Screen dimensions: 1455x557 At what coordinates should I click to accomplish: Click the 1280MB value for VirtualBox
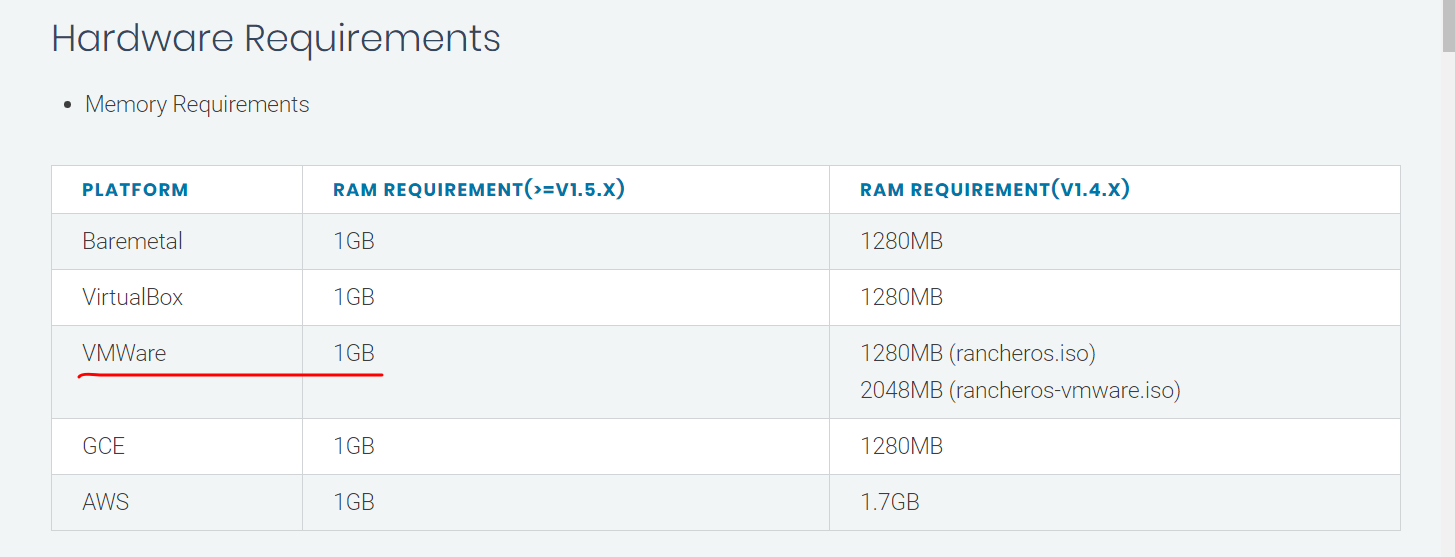(901, 297)
